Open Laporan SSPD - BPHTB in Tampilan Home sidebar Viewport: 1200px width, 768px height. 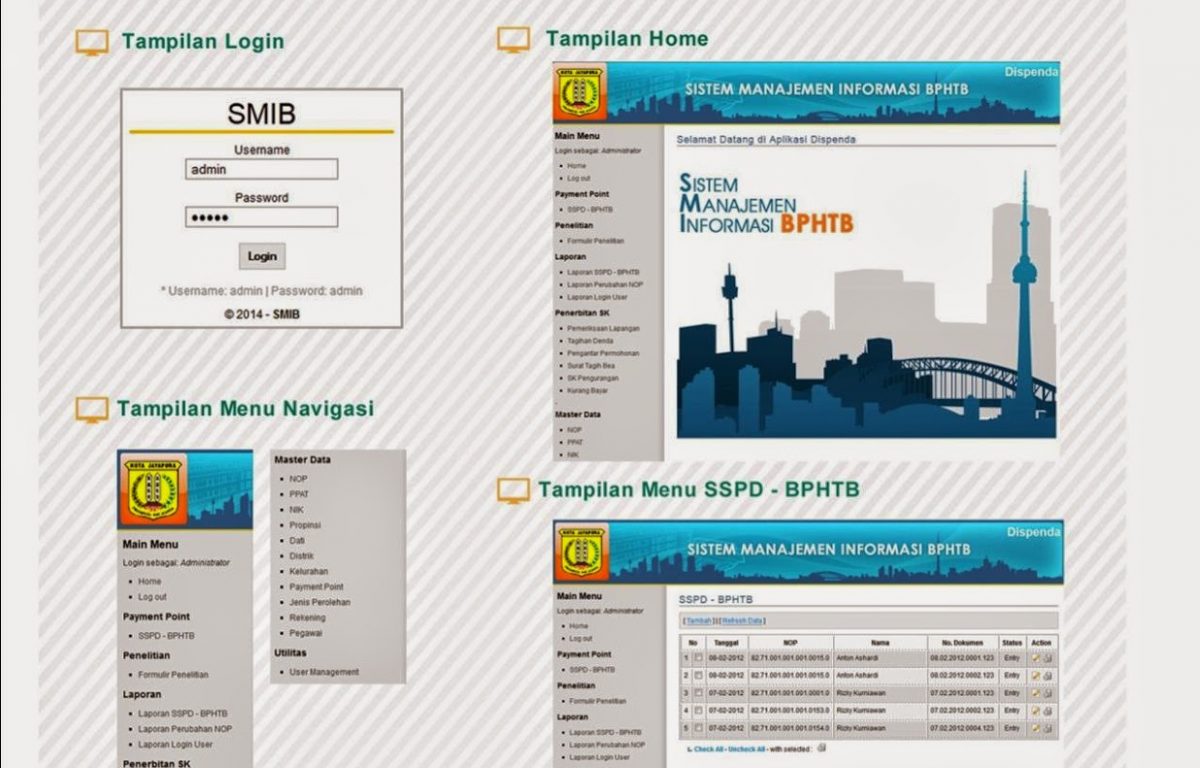point(603,272)
